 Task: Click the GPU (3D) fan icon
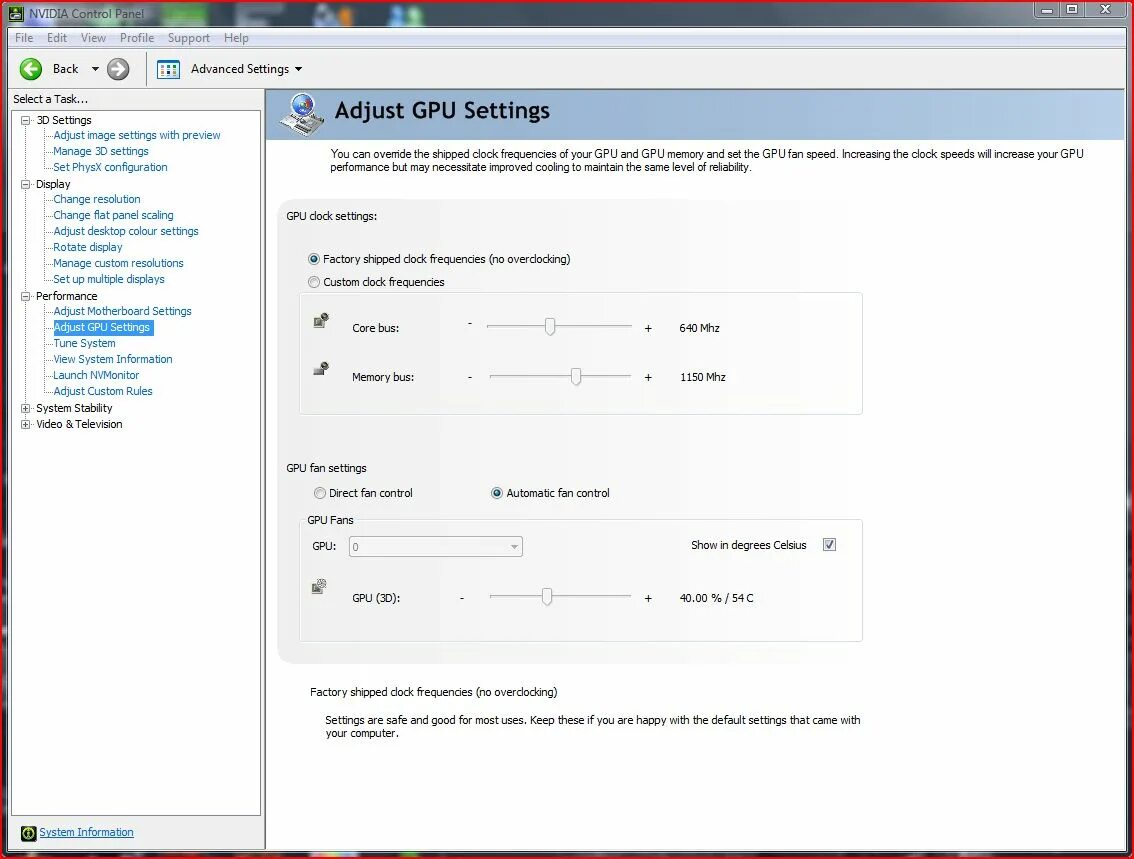pos(320,586)
